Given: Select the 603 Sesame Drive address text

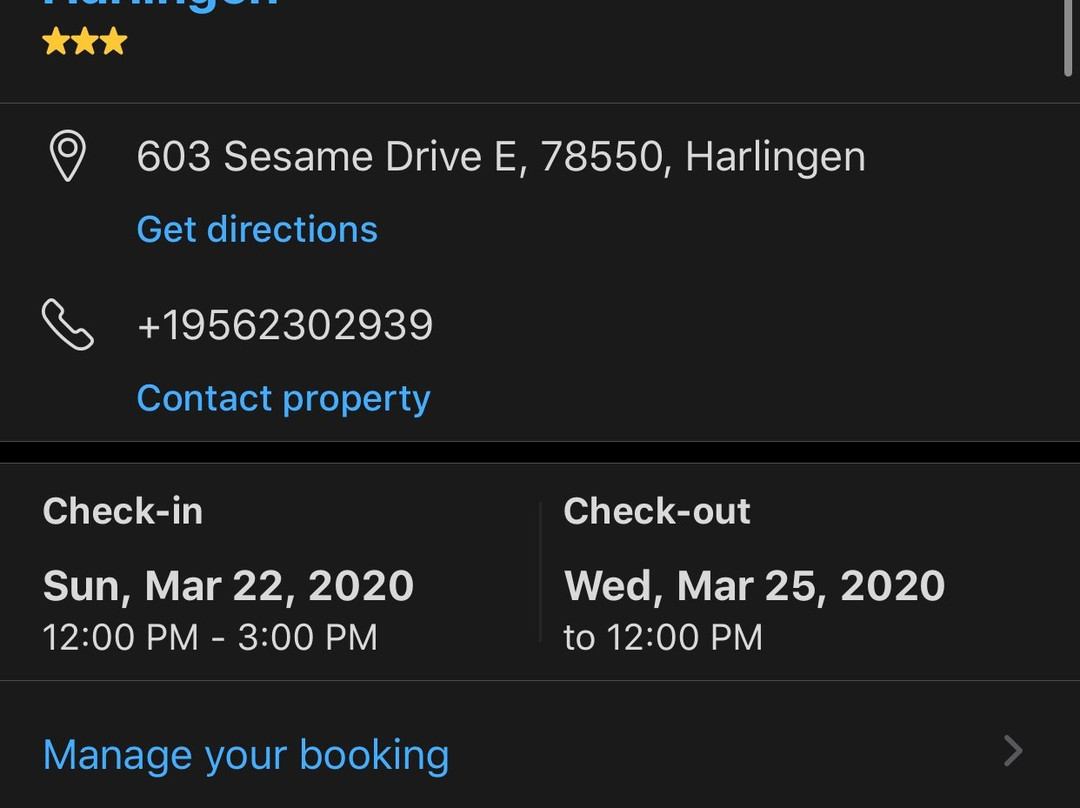Looking at the screenshot, I should click(x=500, y=157).
